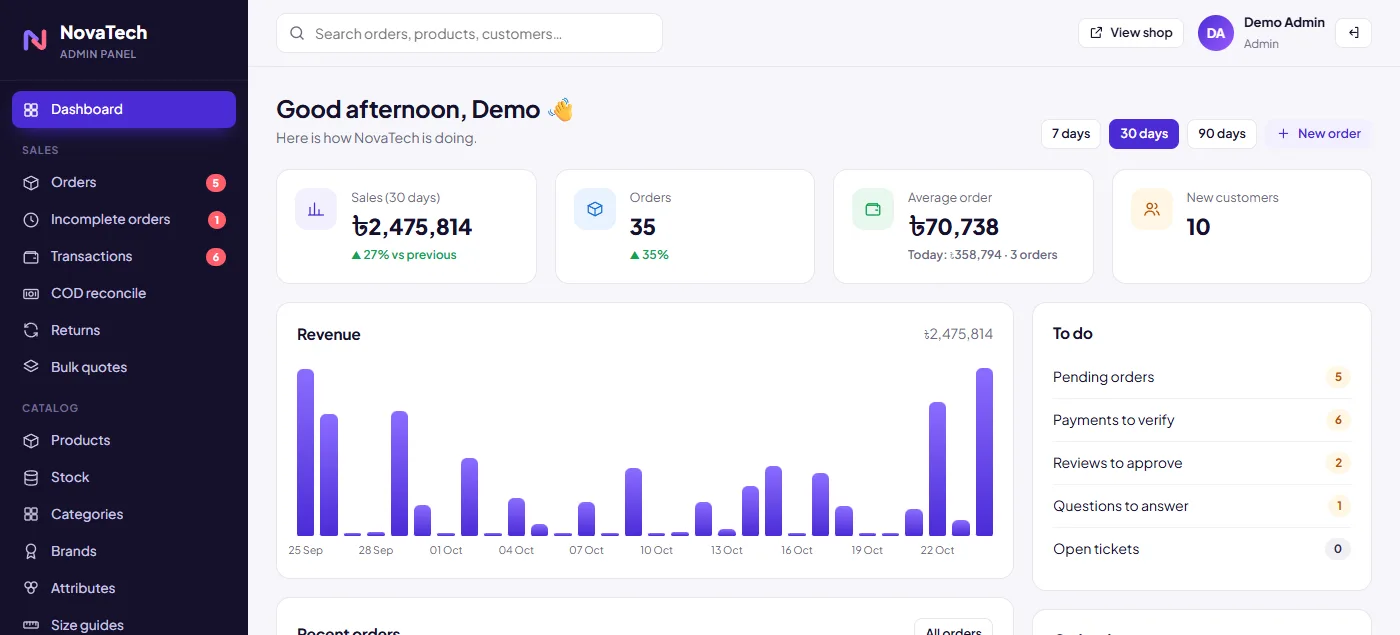Open Pending orders in the To do list

point(1202,378)
